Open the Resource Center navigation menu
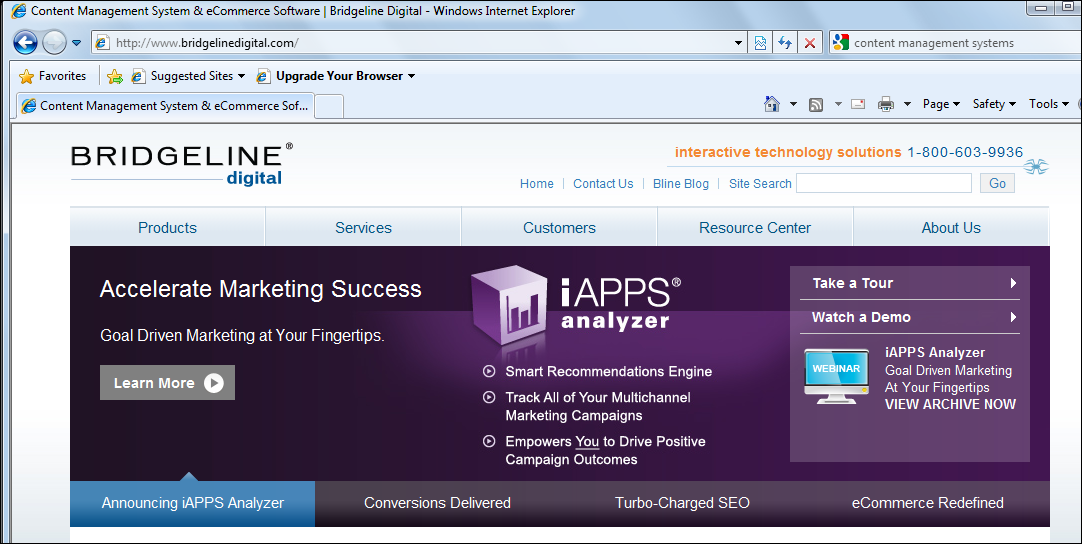This screenshot has width=1082, height=544. tap(755, 227)
